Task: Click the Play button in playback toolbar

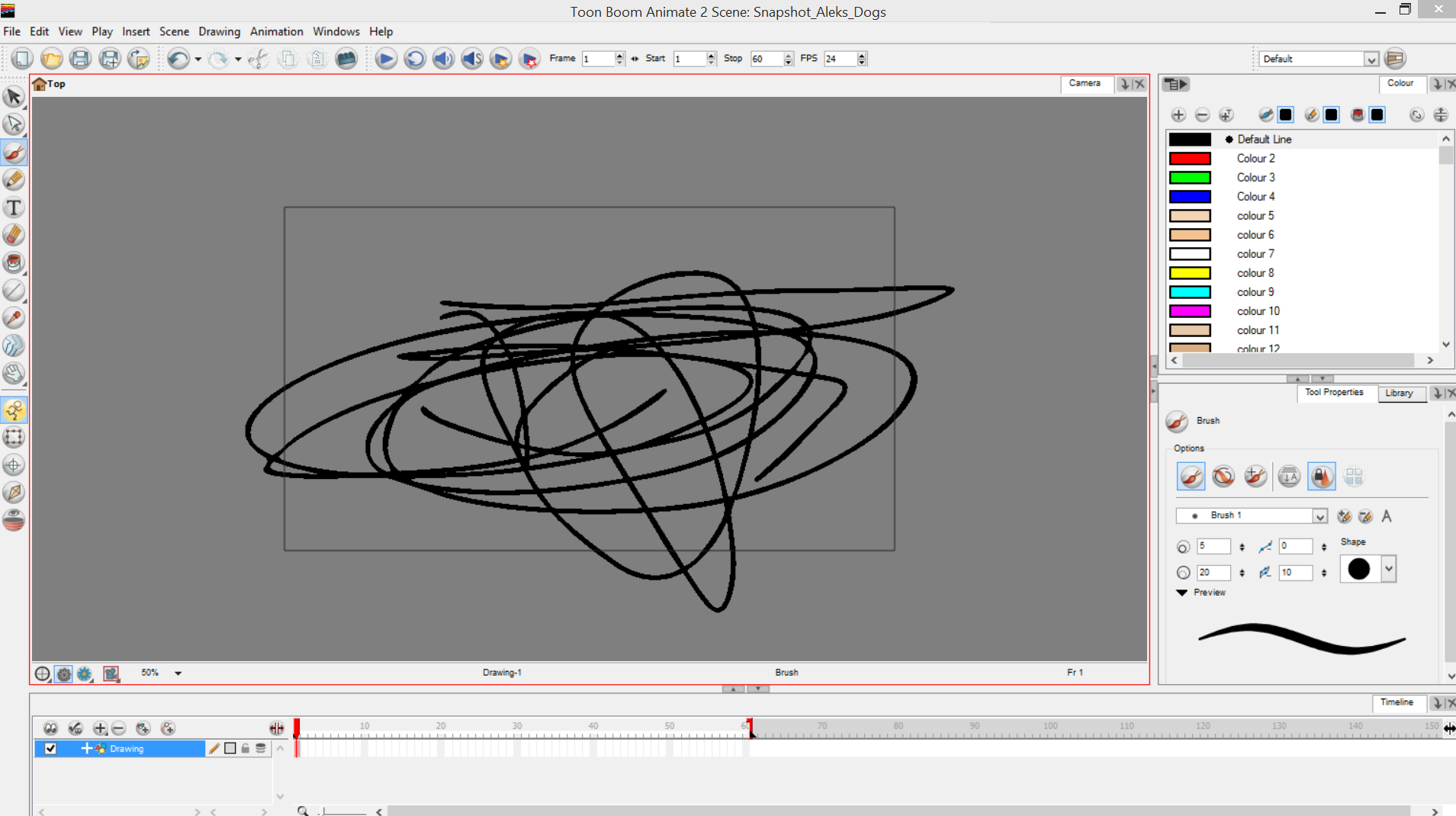Action: 386,59
